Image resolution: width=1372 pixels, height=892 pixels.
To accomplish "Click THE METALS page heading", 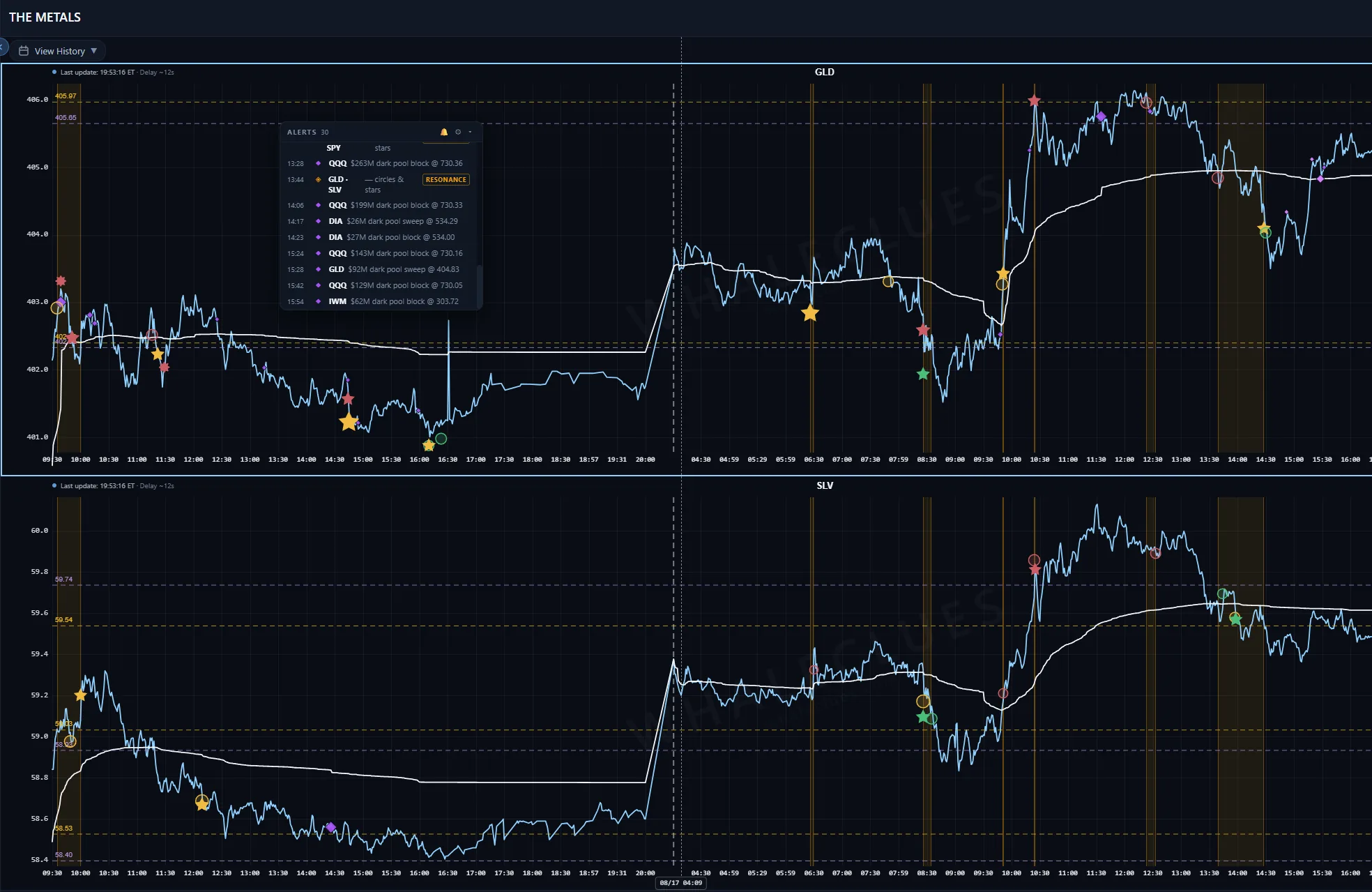I will point(45,17).
